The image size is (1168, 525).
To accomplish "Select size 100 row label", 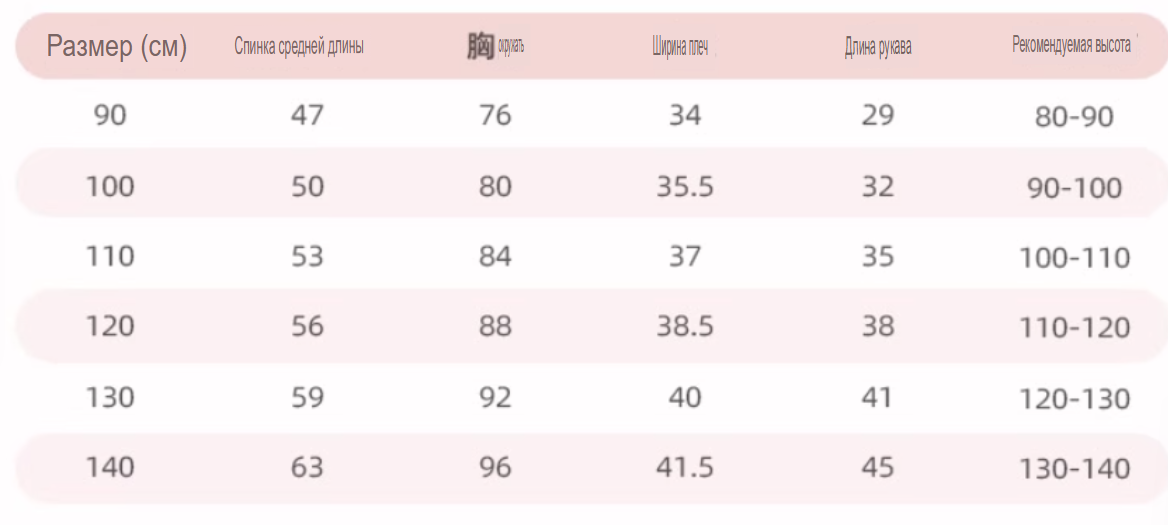I will pos(110,186).
